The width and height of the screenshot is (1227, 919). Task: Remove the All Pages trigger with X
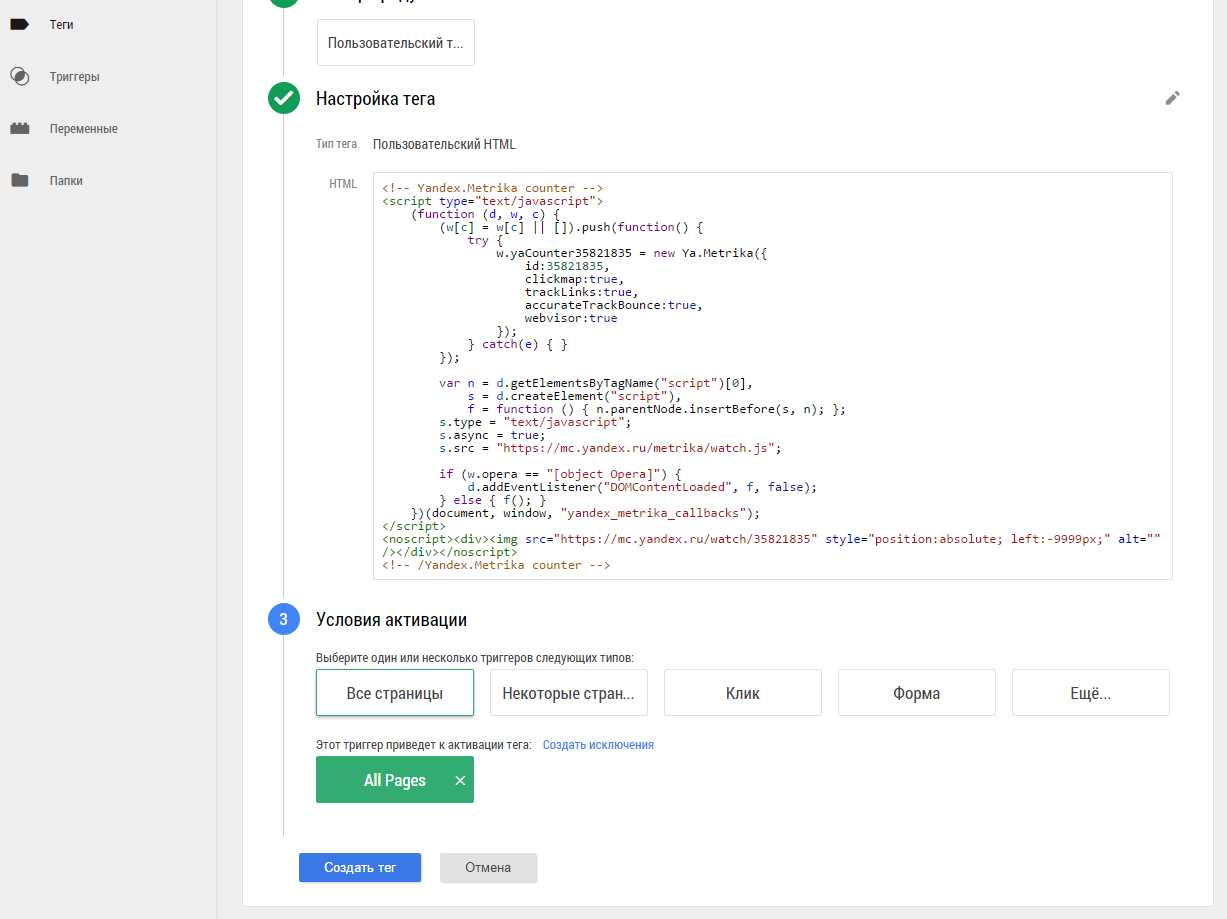(460, 781)
